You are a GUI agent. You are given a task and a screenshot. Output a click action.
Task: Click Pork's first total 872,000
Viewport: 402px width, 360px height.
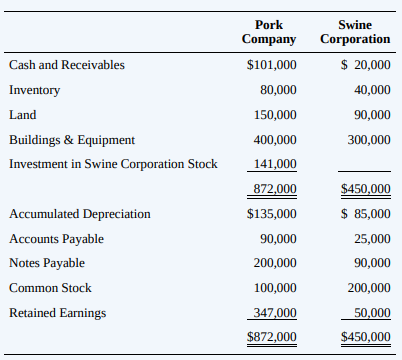[275, 189]
